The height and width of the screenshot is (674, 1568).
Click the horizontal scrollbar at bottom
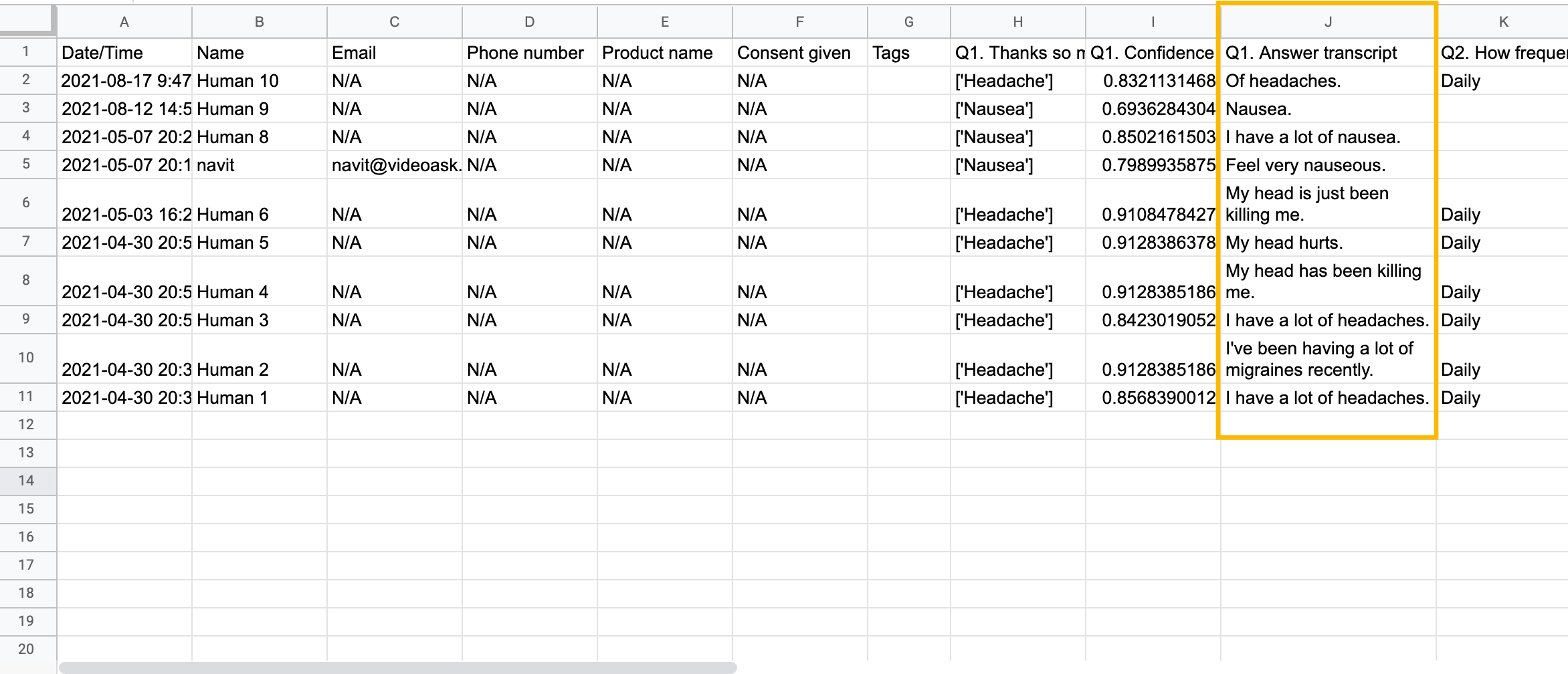(x=398, y=667)
